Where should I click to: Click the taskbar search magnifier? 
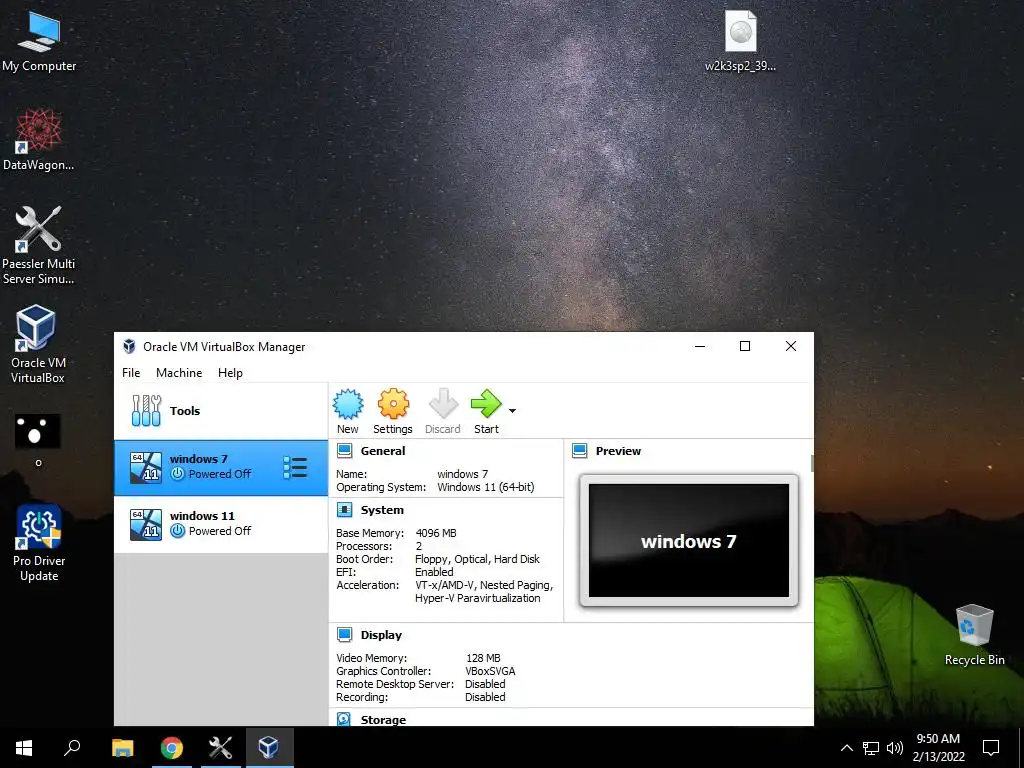coord(72,748)
